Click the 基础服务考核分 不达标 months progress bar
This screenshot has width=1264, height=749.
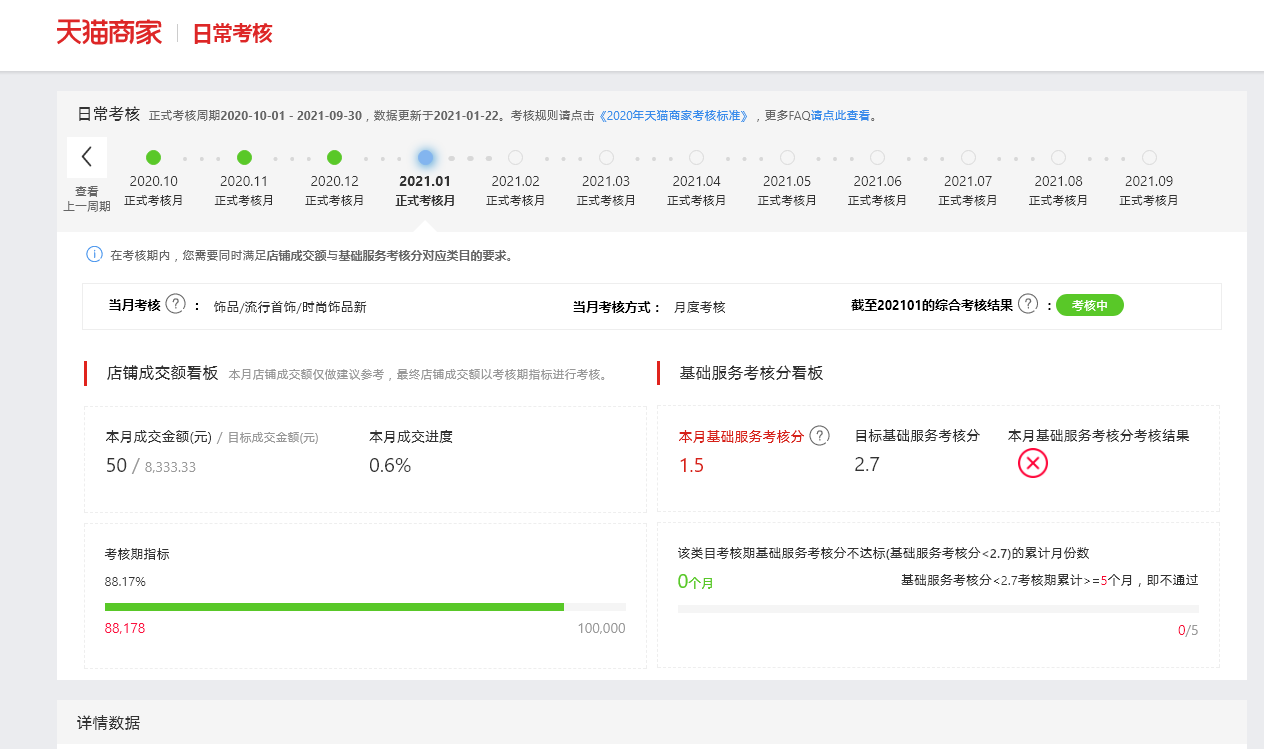point(938,608)
